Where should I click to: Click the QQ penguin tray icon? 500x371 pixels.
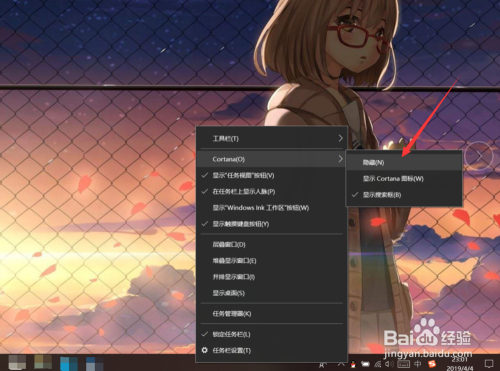(353, 364)
